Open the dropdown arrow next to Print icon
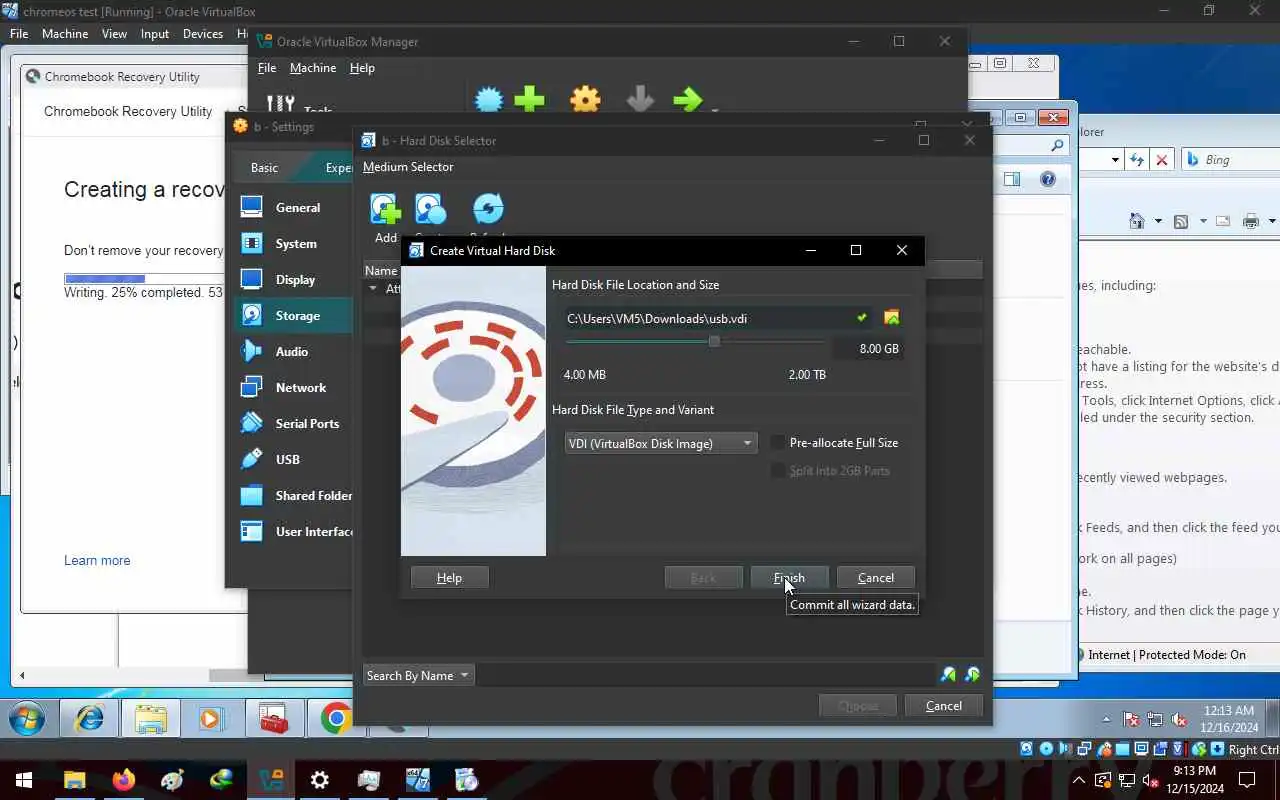This screenshot has height=800, width=1280. coord(1272,221)
